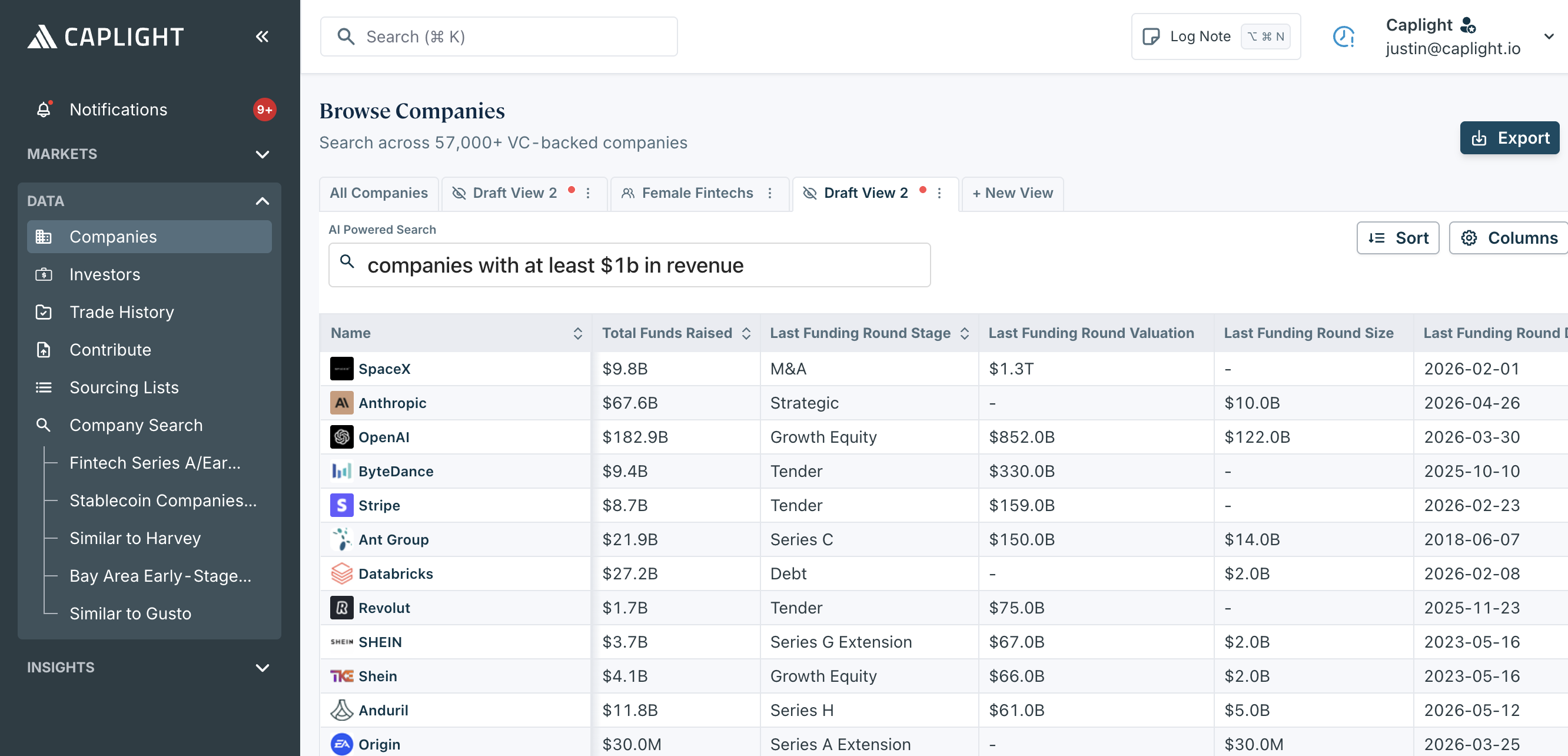Image resolution: width=1568 pixels, height=756 pixels.
Task: Sort by Last Funding Round Stage arrows
Action: 964,333
